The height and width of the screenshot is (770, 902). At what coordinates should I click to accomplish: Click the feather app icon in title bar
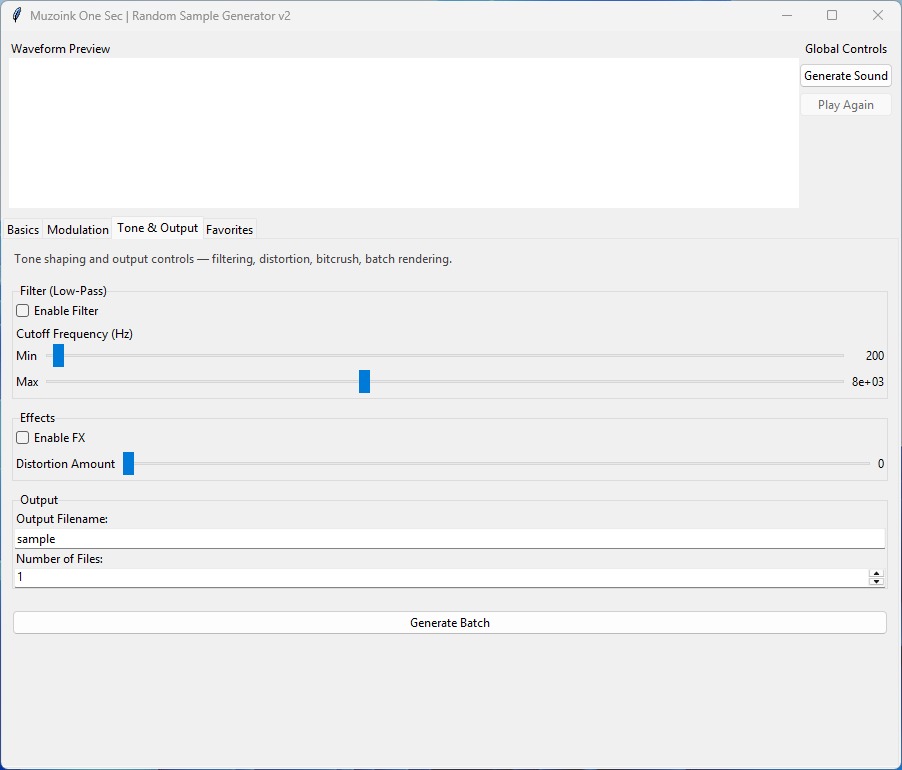coord(17,16)
